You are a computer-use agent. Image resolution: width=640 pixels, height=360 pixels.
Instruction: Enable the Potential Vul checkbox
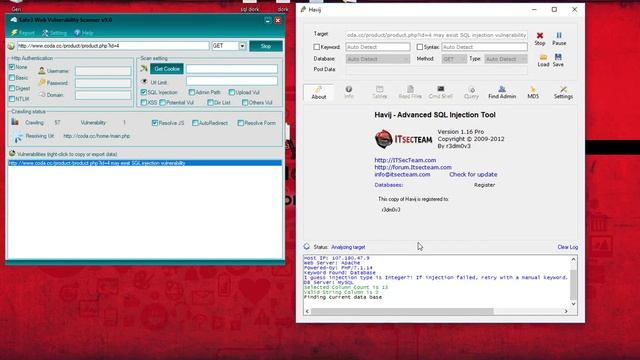pyautogui.click(x=162, y=103)
